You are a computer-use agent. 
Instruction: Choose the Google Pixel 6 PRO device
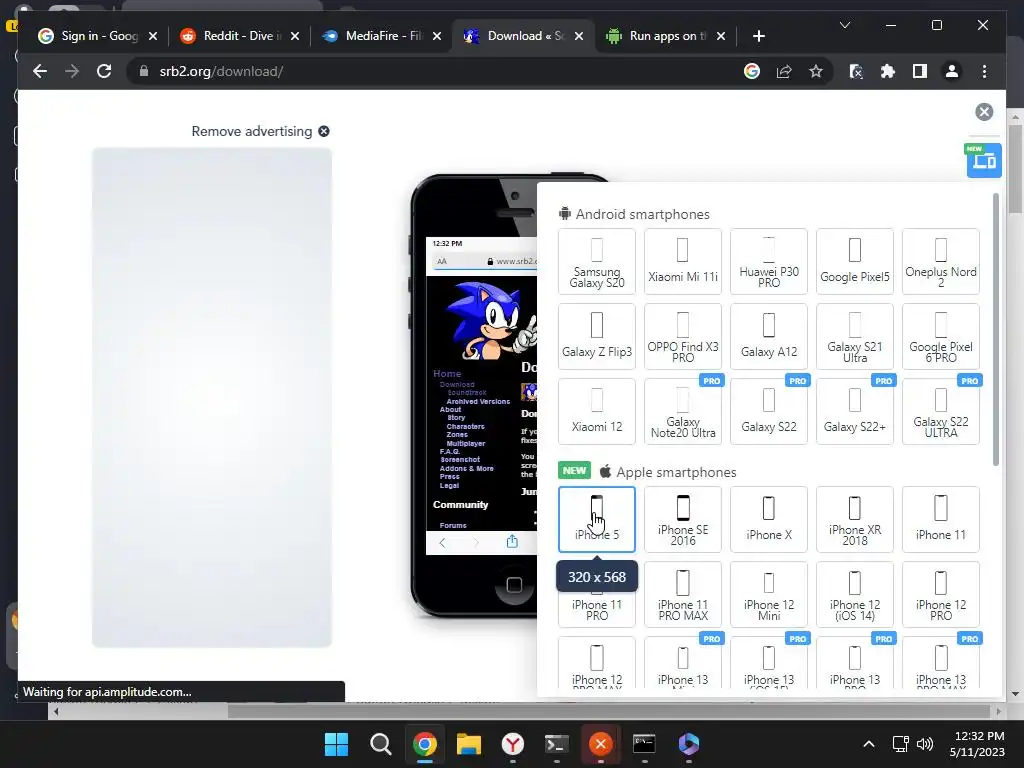(941, 337)
